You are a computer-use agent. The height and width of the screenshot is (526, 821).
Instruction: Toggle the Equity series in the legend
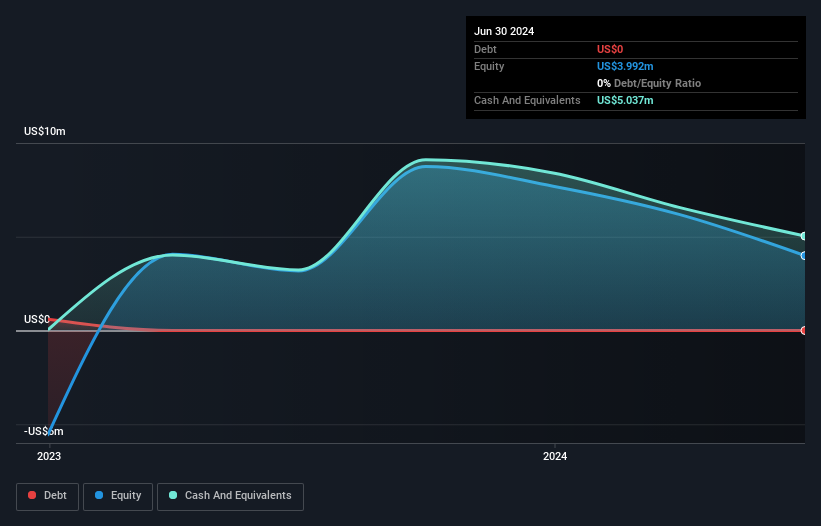point(118,496)
